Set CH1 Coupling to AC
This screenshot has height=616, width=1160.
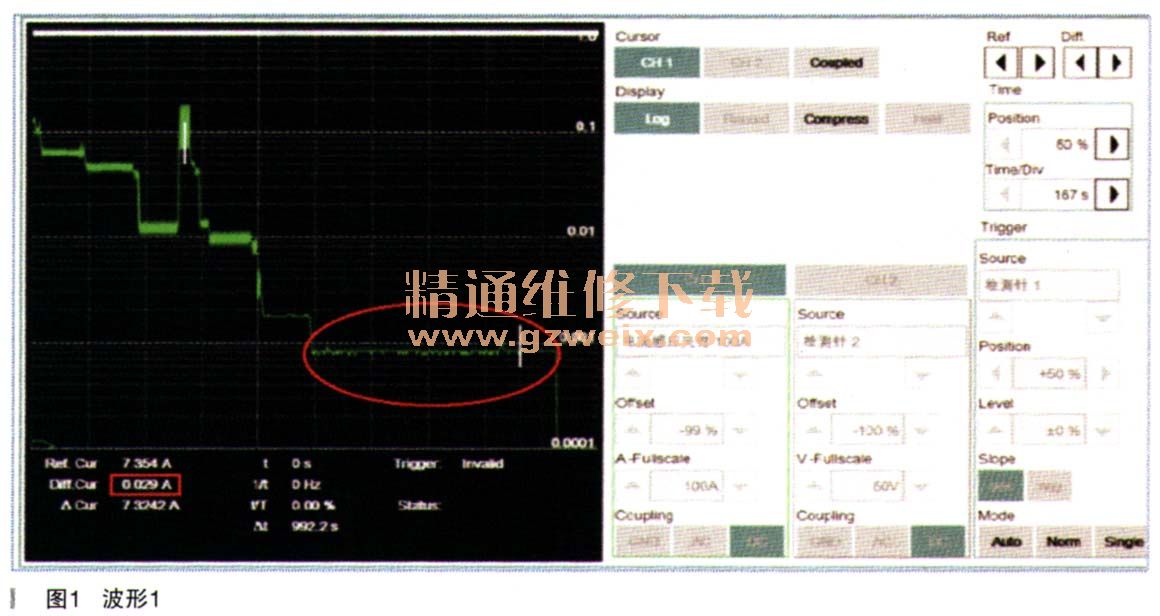(700, 541)
